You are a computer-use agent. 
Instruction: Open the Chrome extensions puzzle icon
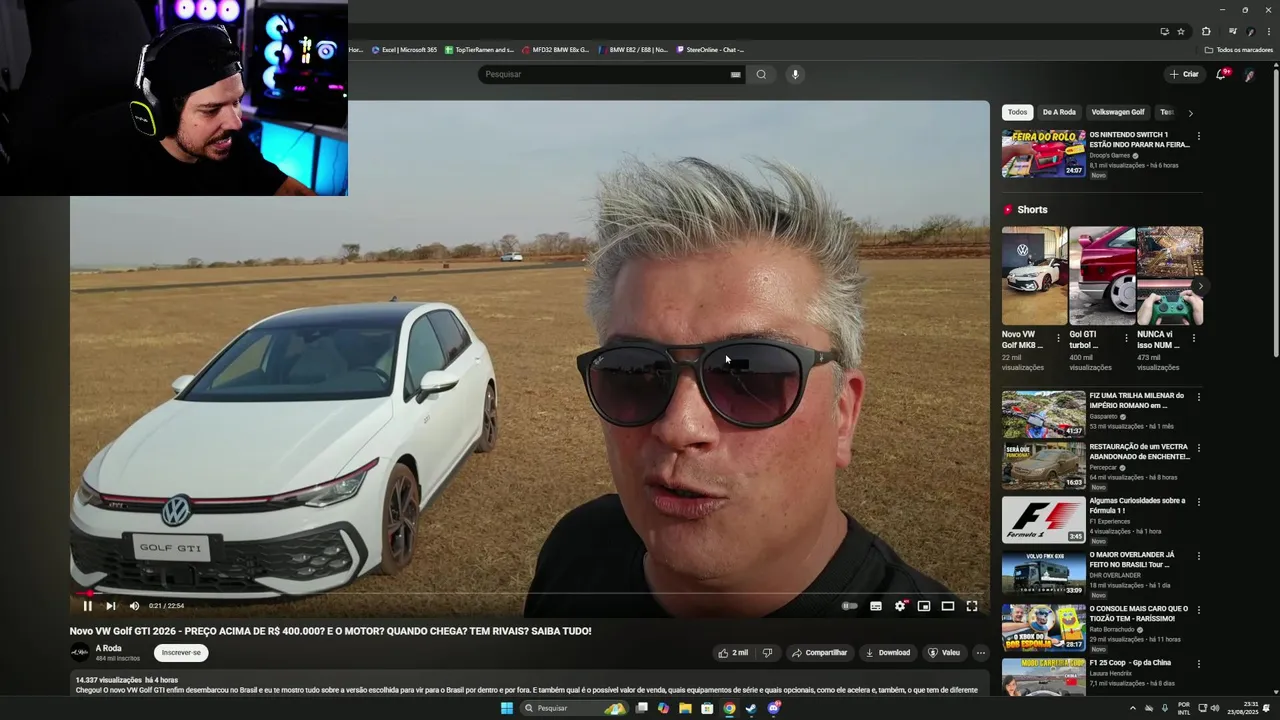coord(1206,31)
